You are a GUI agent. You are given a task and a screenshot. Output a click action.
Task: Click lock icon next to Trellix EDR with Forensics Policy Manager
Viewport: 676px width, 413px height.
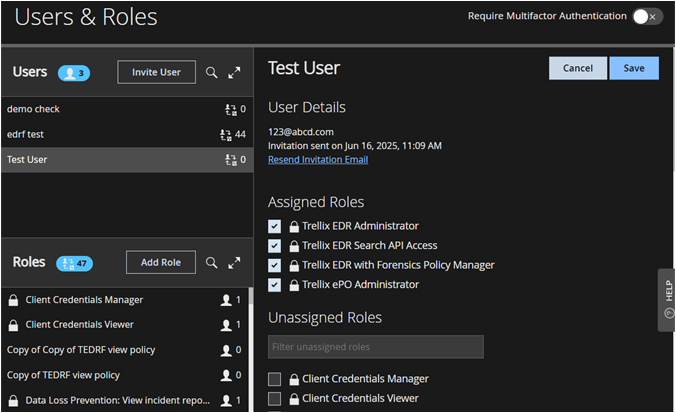[294, 266]
